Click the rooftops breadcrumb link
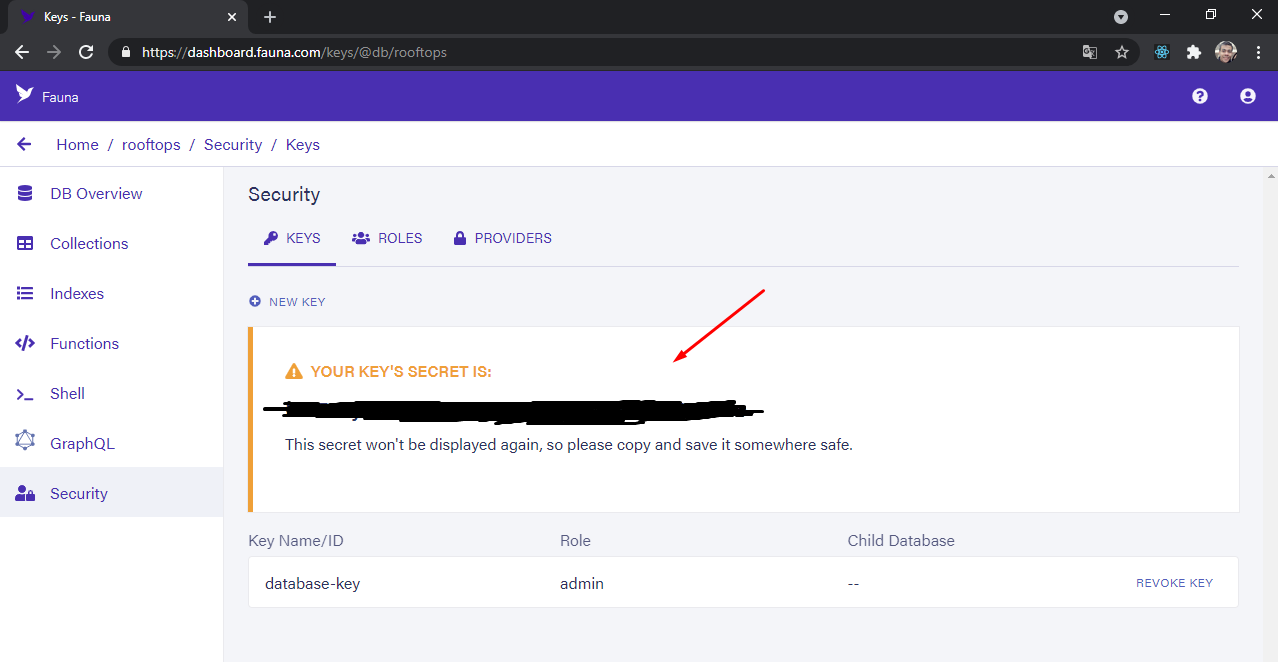Image resolution: width=1278 pixels, height=662 pixels. click(x=151, y=145)
